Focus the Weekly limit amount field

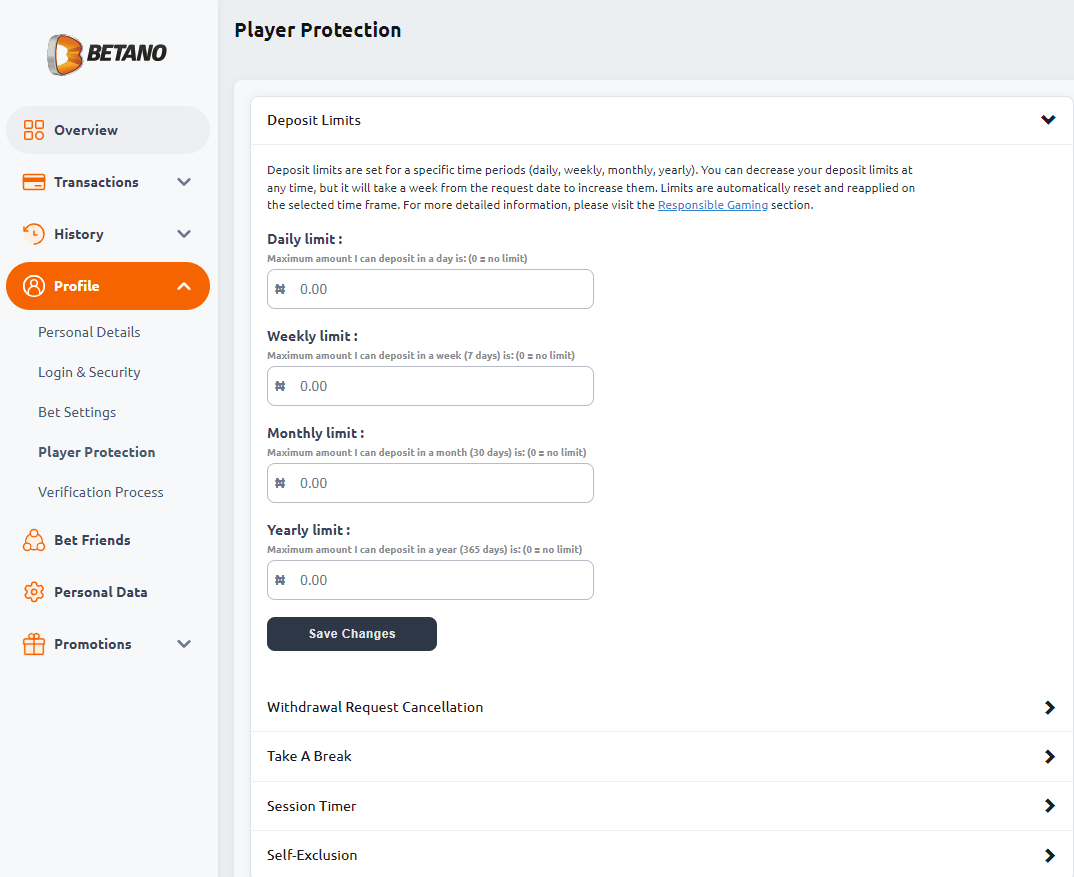(430, 386)
